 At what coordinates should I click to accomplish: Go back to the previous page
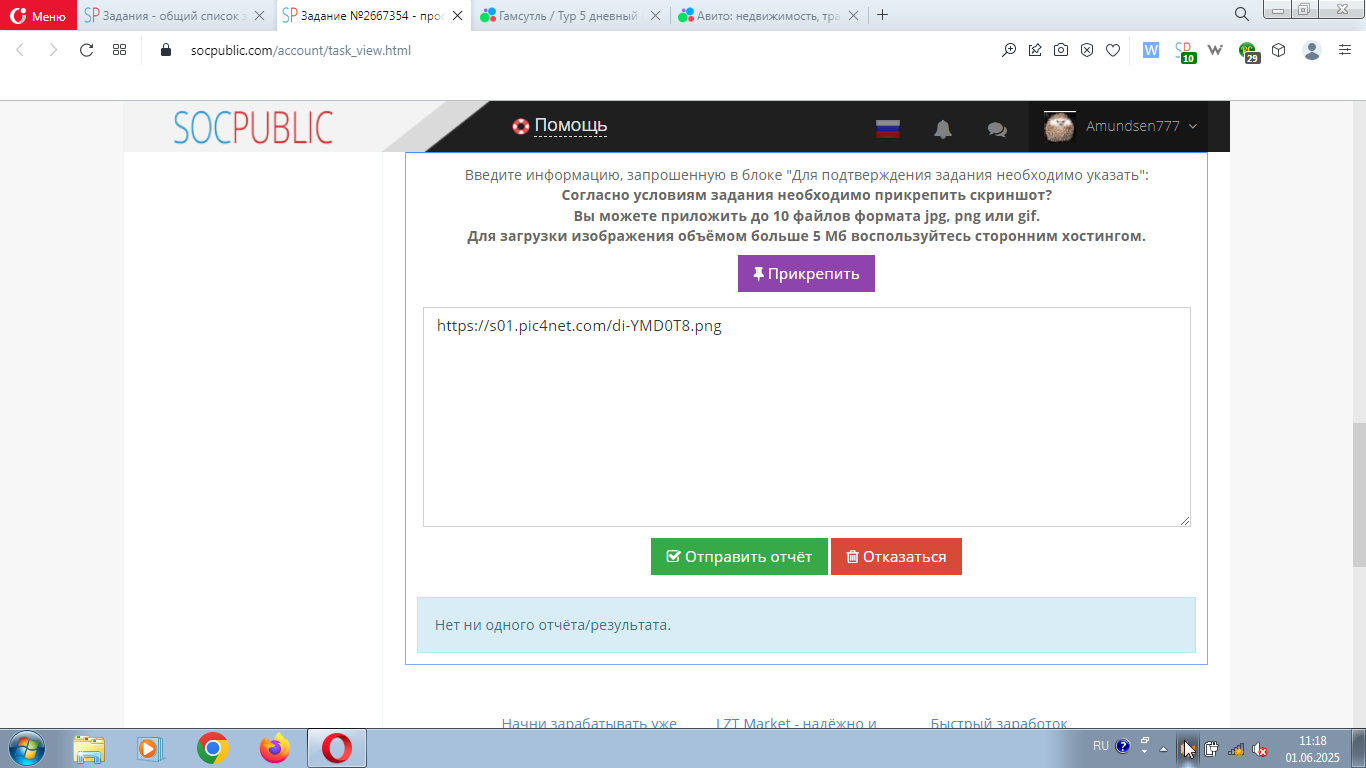point(21,50)
